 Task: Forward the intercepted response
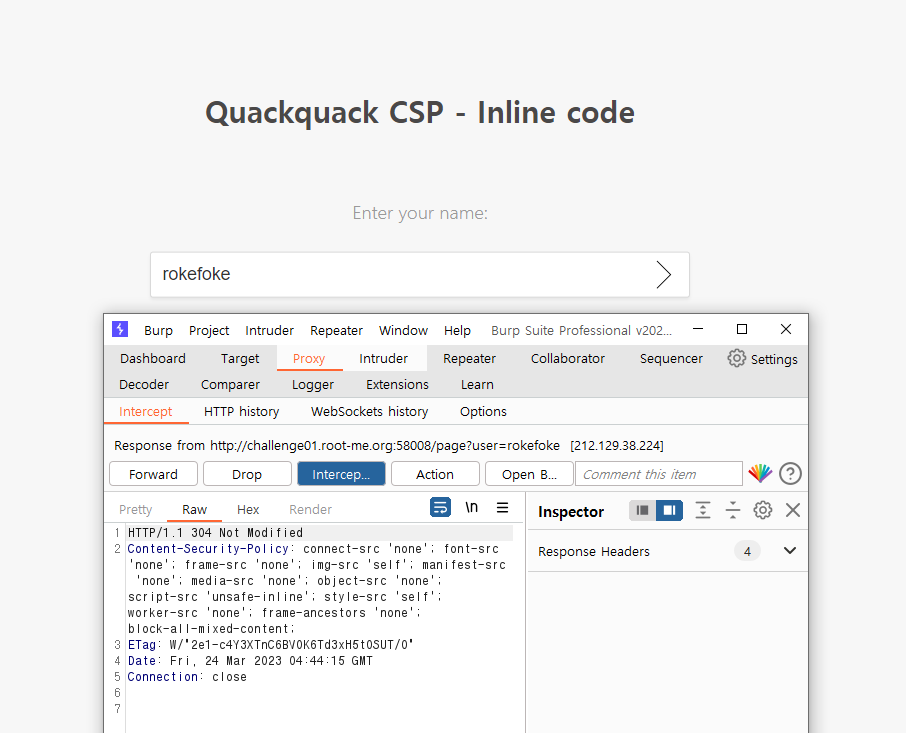tap(152, 473)
